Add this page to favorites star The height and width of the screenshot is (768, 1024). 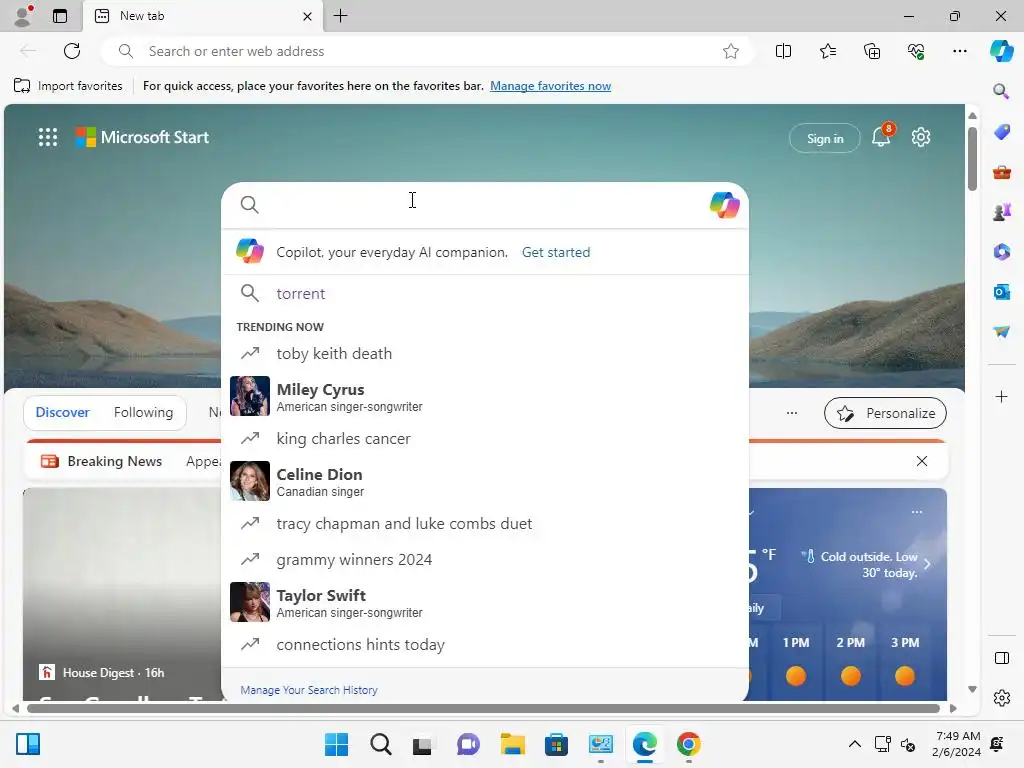pos(731,51)
